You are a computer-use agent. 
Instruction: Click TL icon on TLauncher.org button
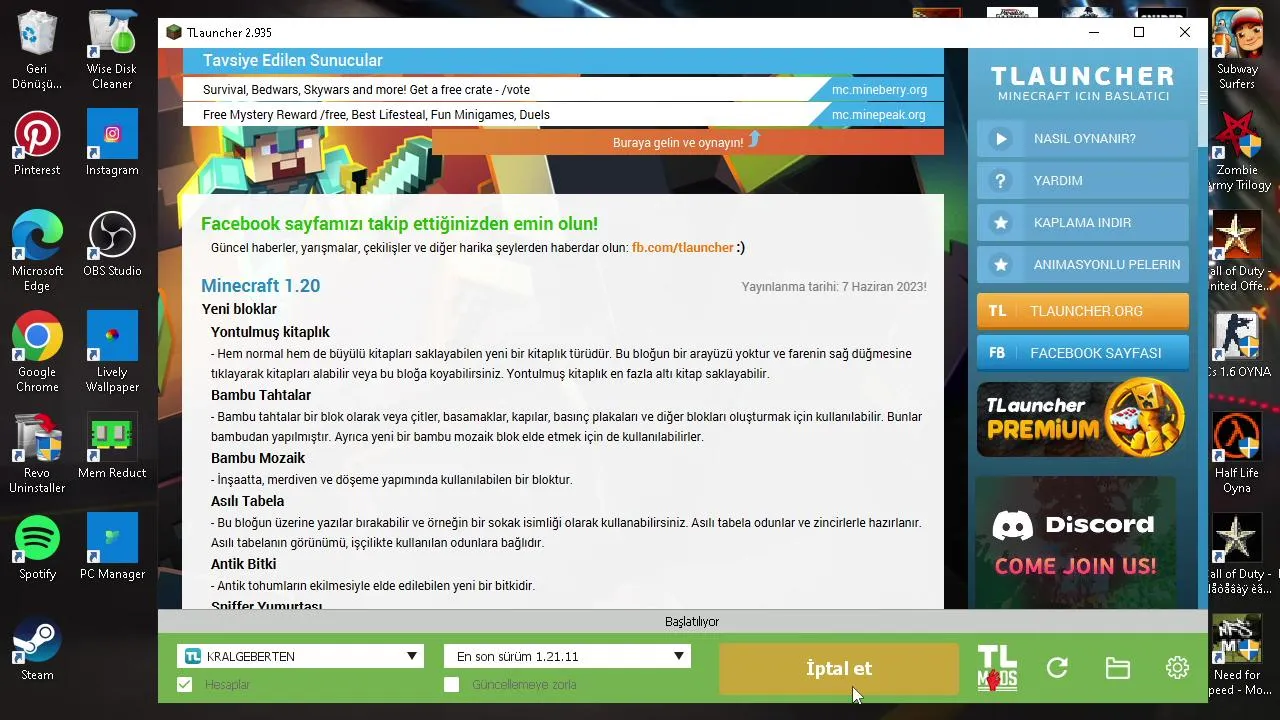pyautogui.click(x=997, y=311)
